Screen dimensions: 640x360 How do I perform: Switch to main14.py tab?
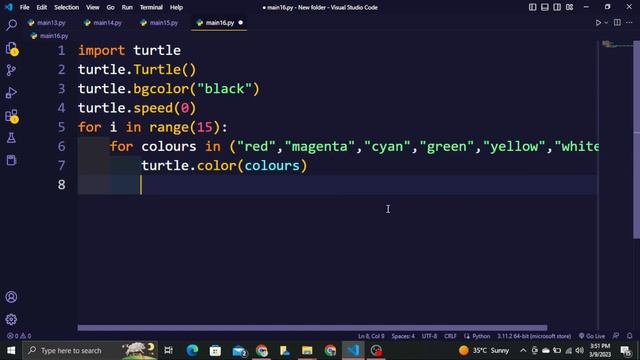103,23
